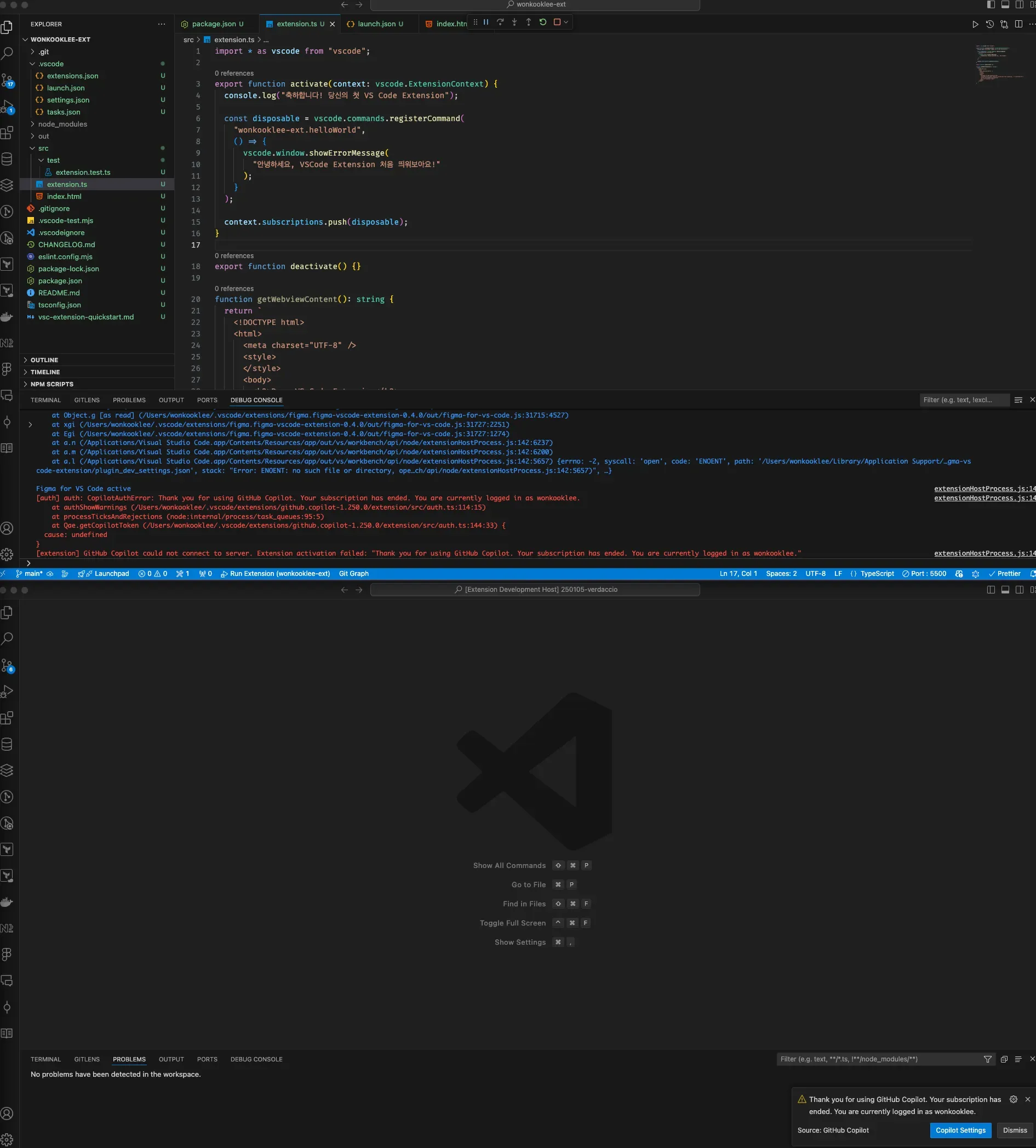Viewport: 1036px width, 1148px height.
Task: Click Step Out in the debug toolbar
Action: click(x=528, y=22)
